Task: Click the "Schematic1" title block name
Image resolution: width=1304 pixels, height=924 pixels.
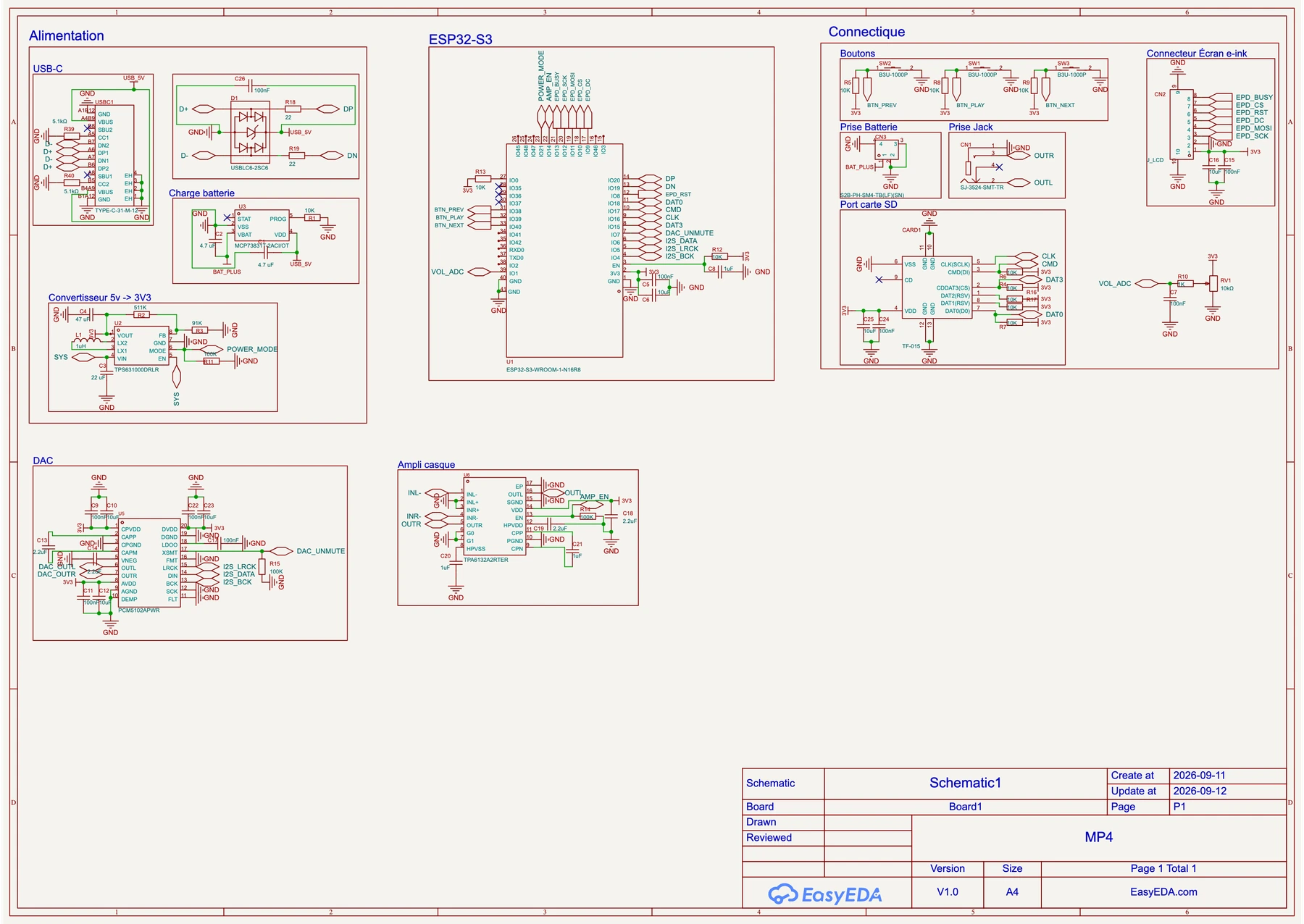Action: point(965,783)
